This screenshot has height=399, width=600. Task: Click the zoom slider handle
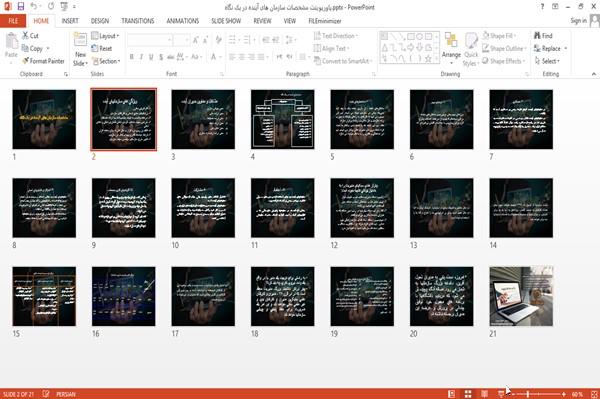coord(527,394)
